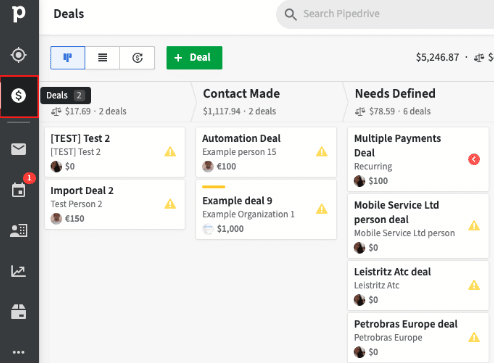Viewport: 494px width, 363px height.
Task: Open Products box icon in sidebar
Action: tap(18, 312)
